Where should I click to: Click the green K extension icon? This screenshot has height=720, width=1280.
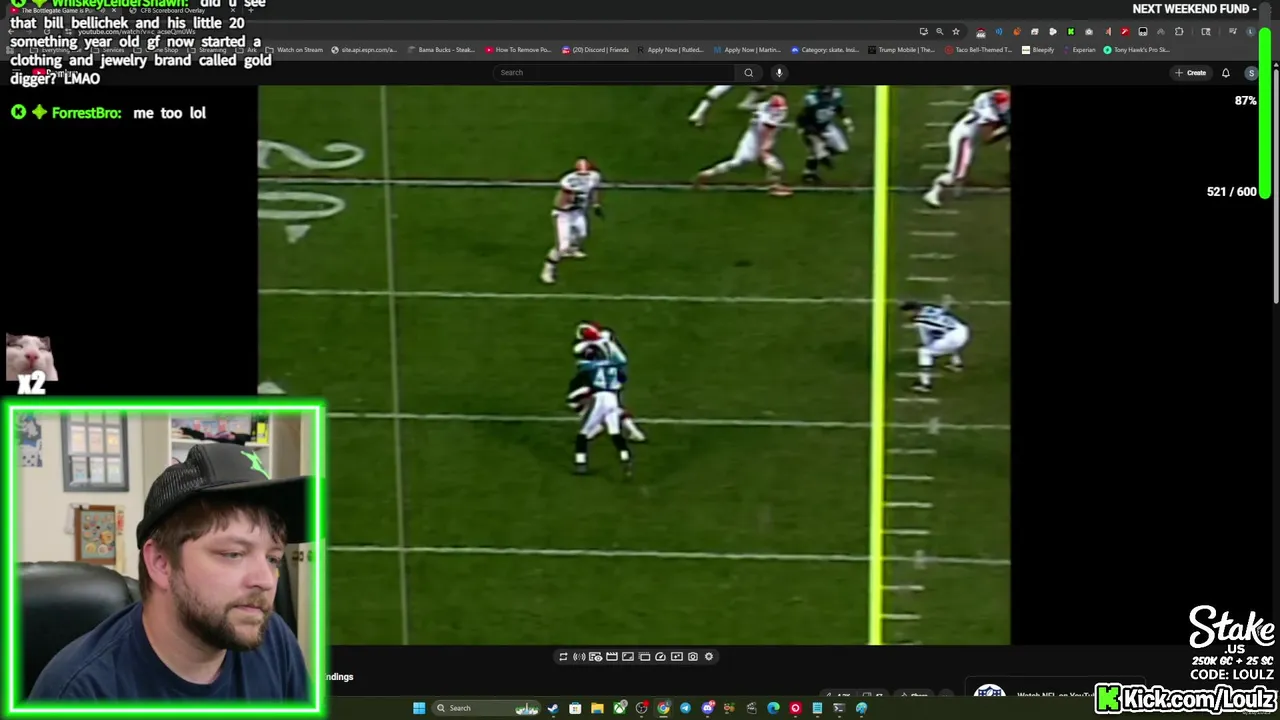click(x=1071, y=31)
